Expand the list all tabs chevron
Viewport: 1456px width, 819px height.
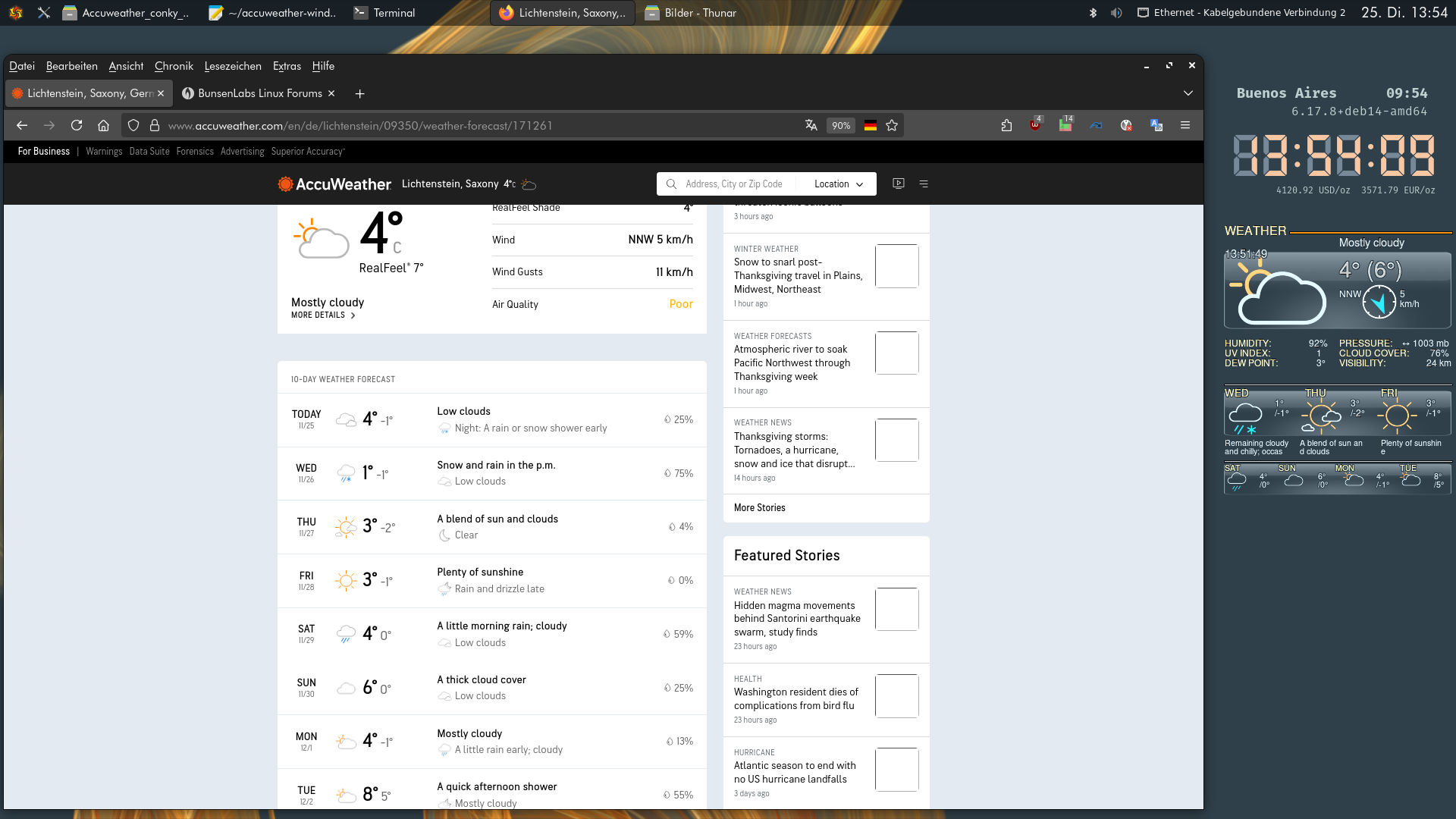1188,93
